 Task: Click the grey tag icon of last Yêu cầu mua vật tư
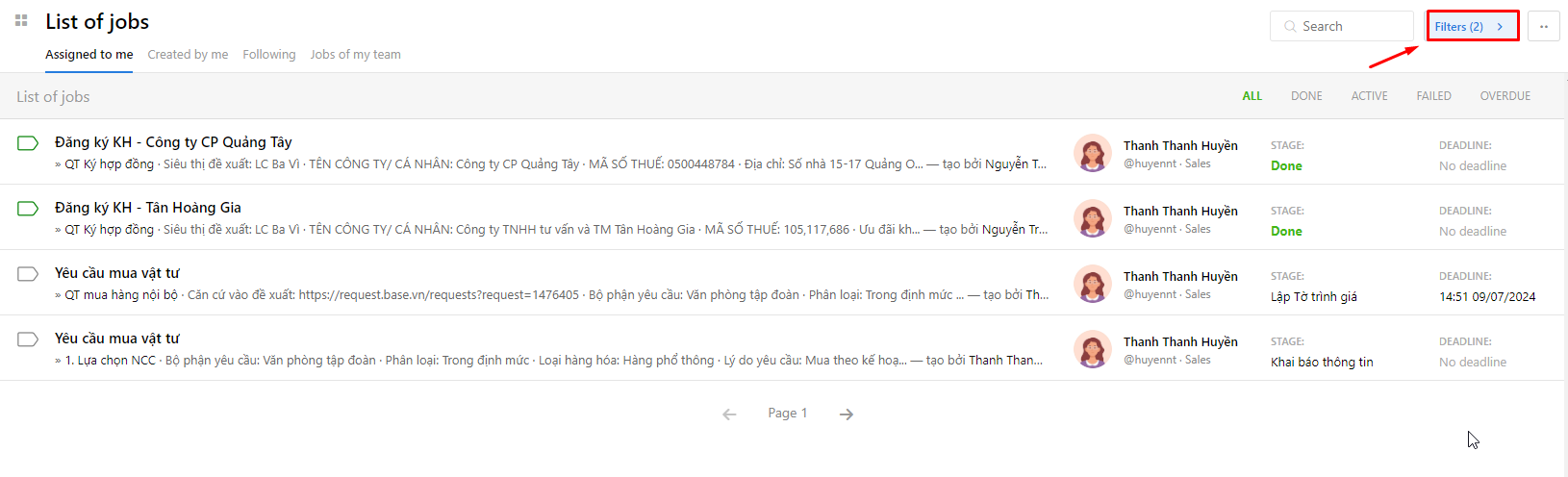pos(28,339)
